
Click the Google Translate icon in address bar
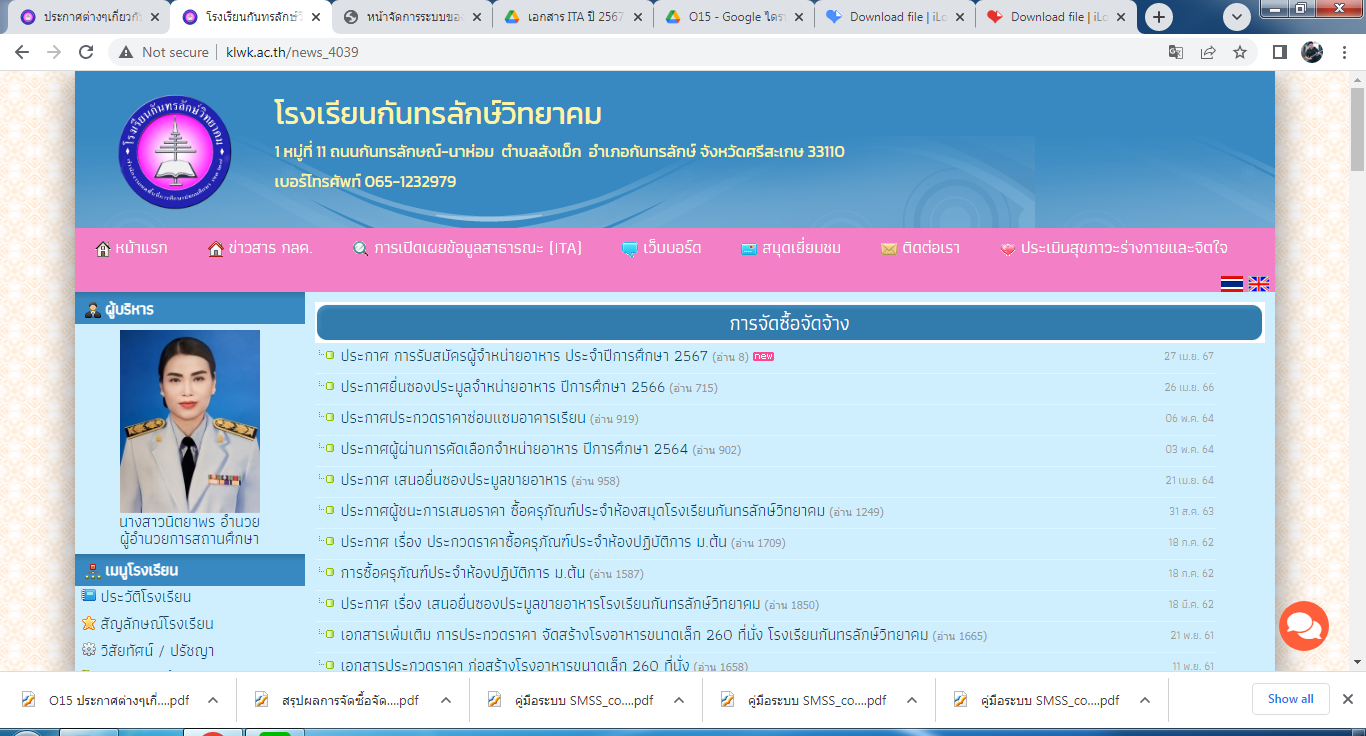[1176, 52]
